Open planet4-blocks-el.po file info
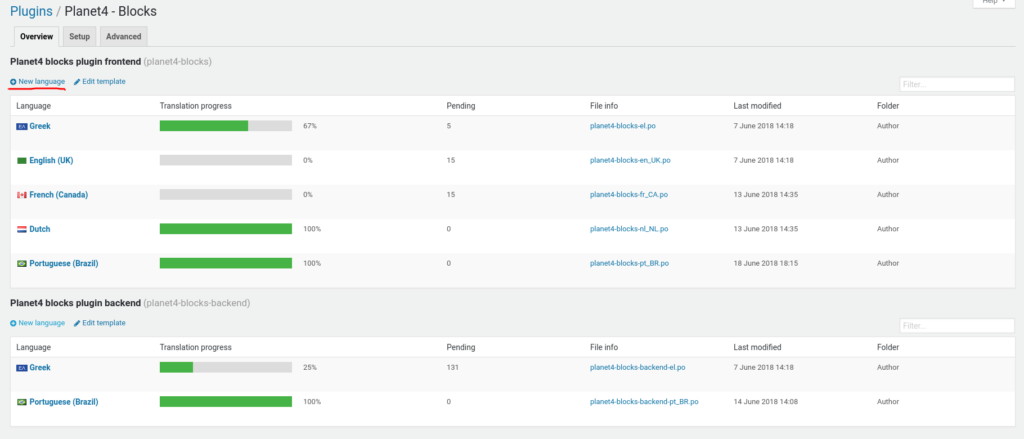The width and height of the screenshot is (1024, 439). pos(622,125)
